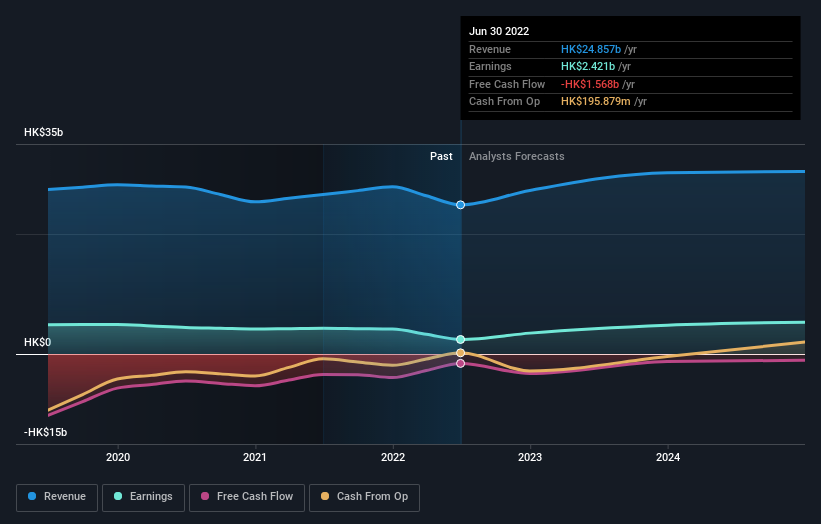Viewport: 821px width, 524px height.
Task: Click the HK$0 y-axis label
Action: click(x=38, y=342)
